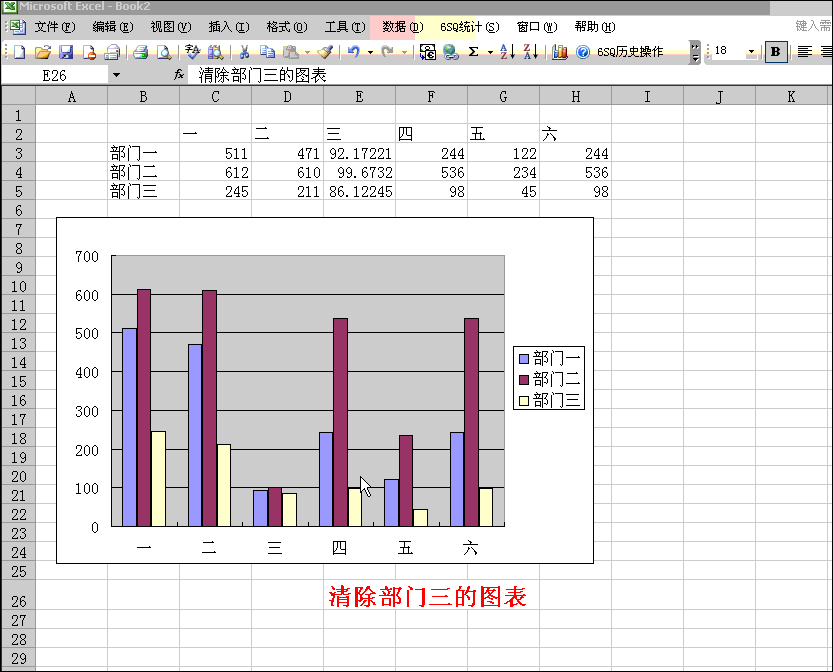Image resolution: width=833 pixels, height=672 pixels.
Task: Click the 部门二 maroon legend swatch
Action: click(x=524, y=379)
